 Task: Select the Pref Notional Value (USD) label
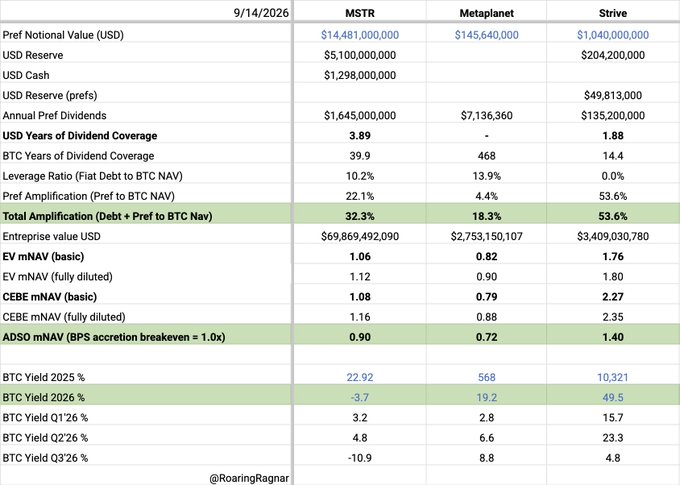63,35
